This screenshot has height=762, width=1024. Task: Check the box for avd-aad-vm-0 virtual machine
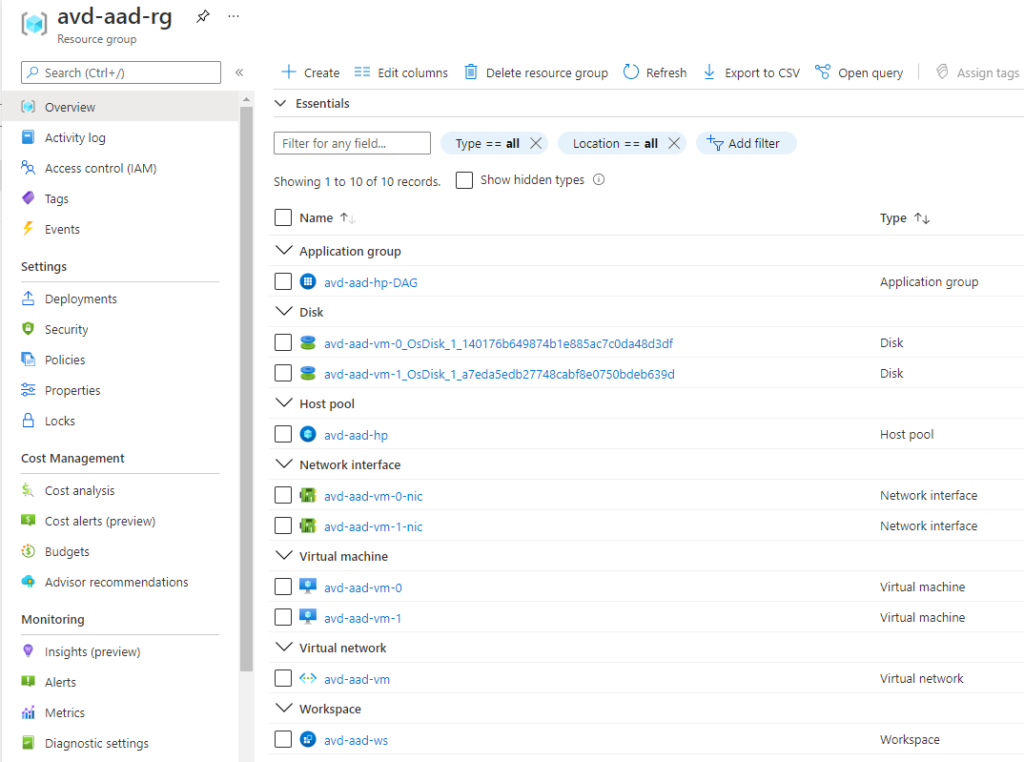(283, 587)
